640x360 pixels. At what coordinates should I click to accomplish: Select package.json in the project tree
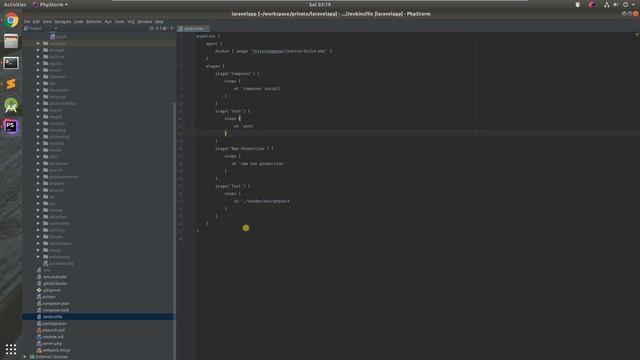tap(54, 324)
